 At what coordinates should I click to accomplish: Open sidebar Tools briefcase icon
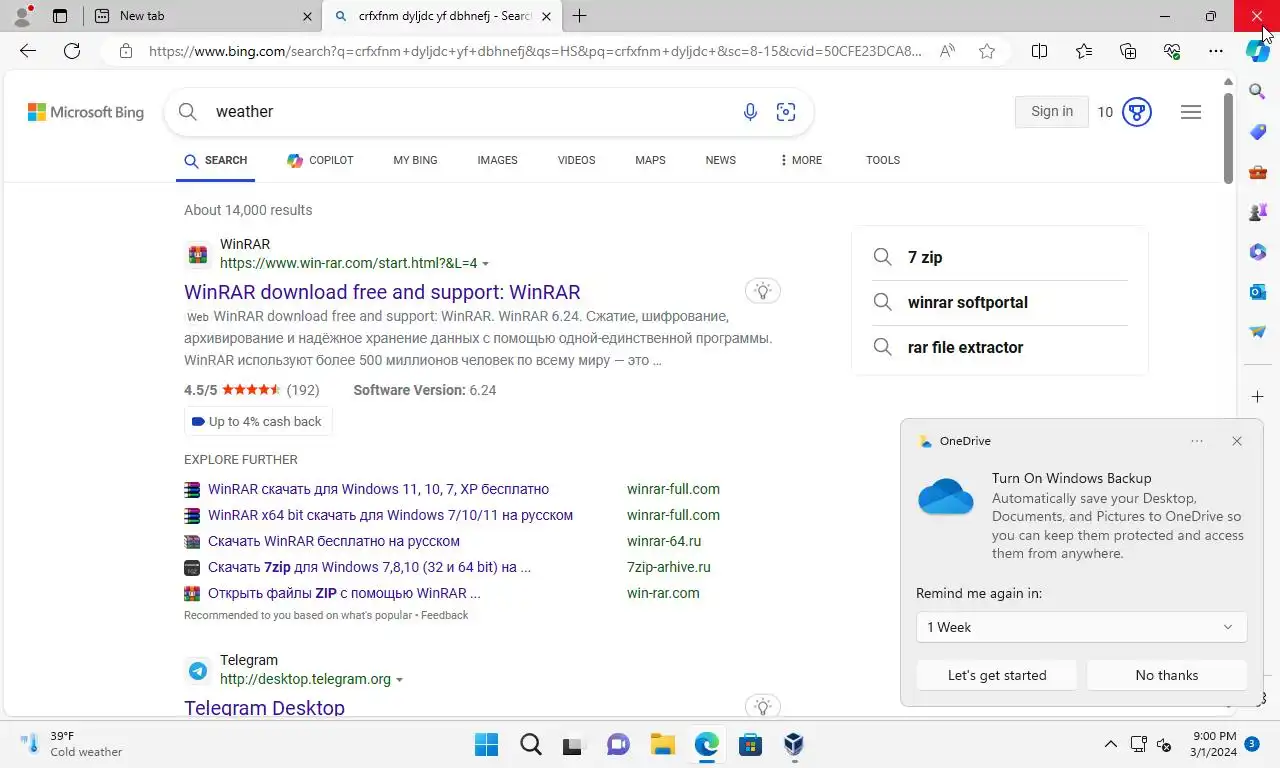[x=1258, y=172]
